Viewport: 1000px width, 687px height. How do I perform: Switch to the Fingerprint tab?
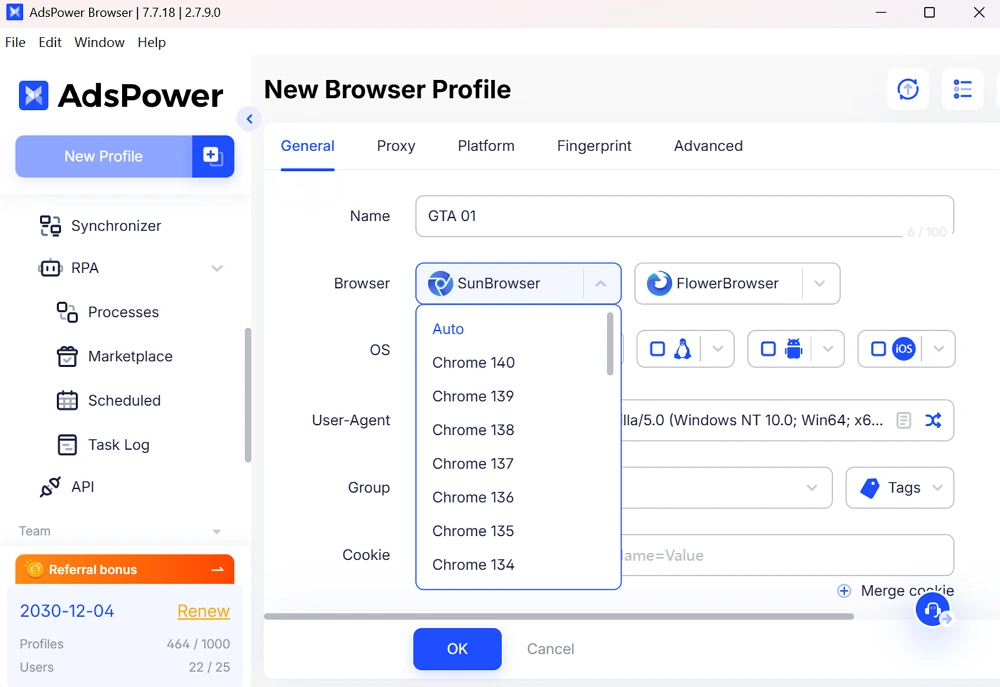pyautogui.click(x=594, y=146)
